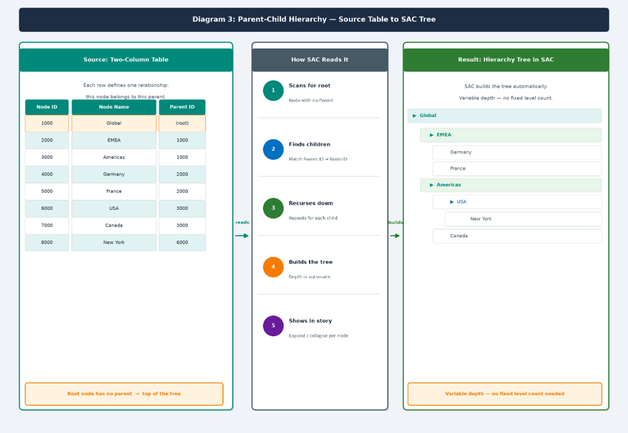Select the Parent ID cell in the New York row
The image size is (628, 433).
[x=182, y=243]
